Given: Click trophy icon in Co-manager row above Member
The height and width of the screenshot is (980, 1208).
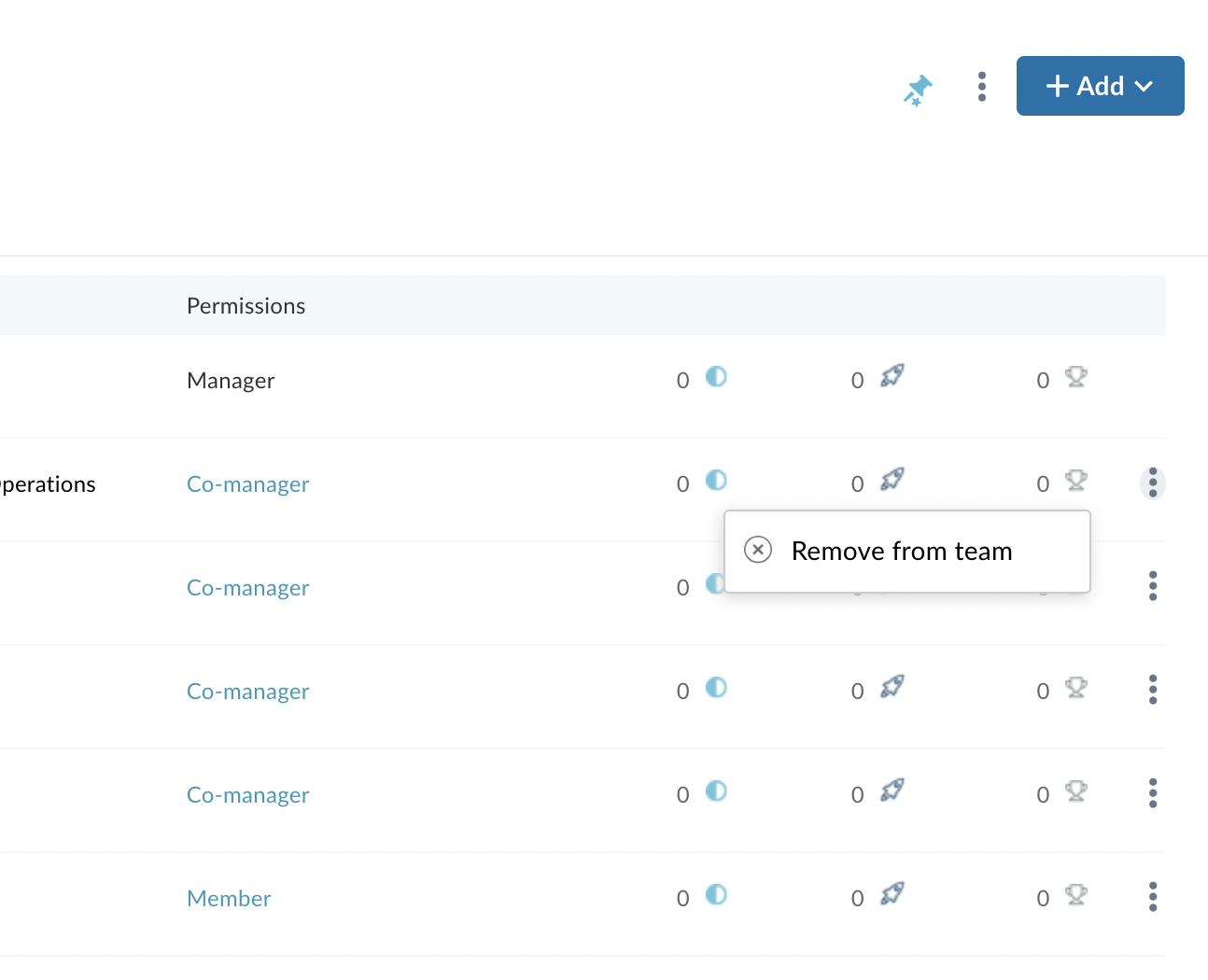Looking at the screenshot, I should tap(1075, 791).
